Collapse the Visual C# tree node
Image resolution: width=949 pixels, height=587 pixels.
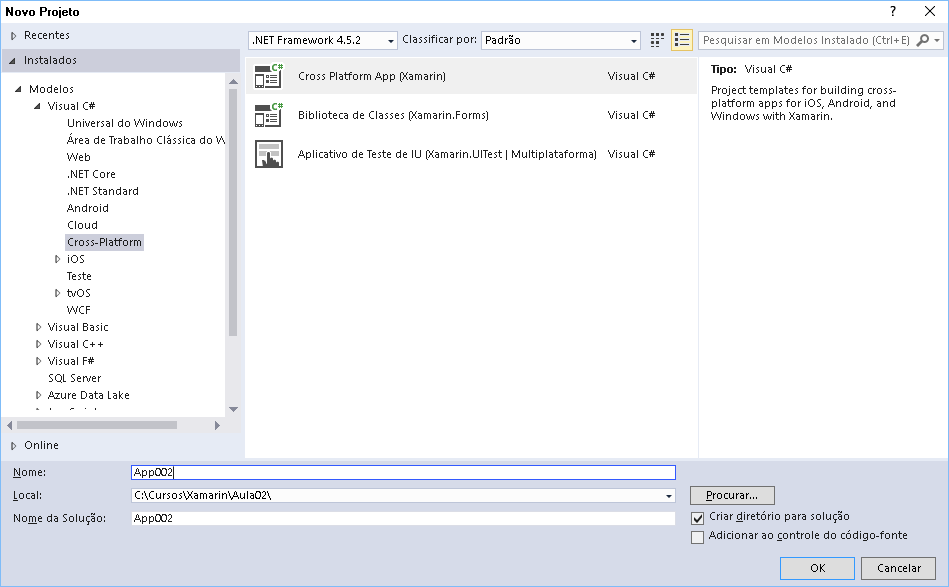click(x=38, y=106)
